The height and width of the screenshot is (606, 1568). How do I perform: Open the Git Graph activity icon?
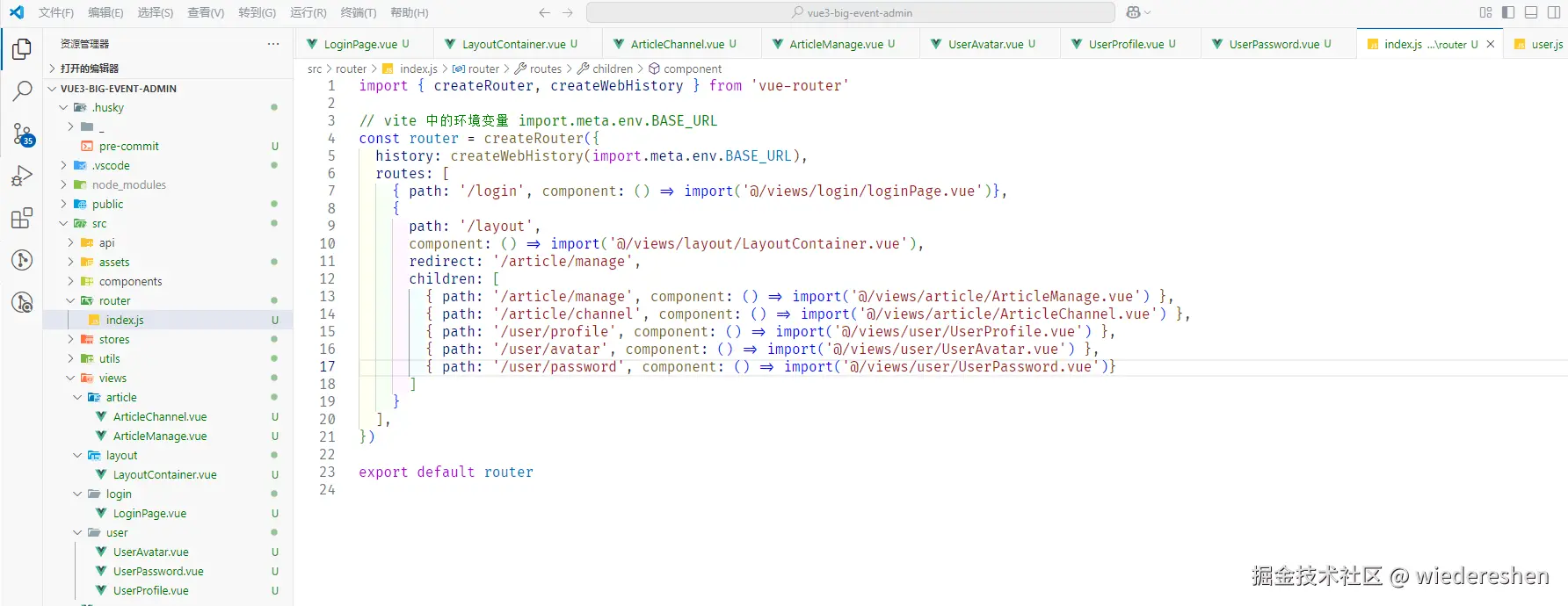coord(22,260)
